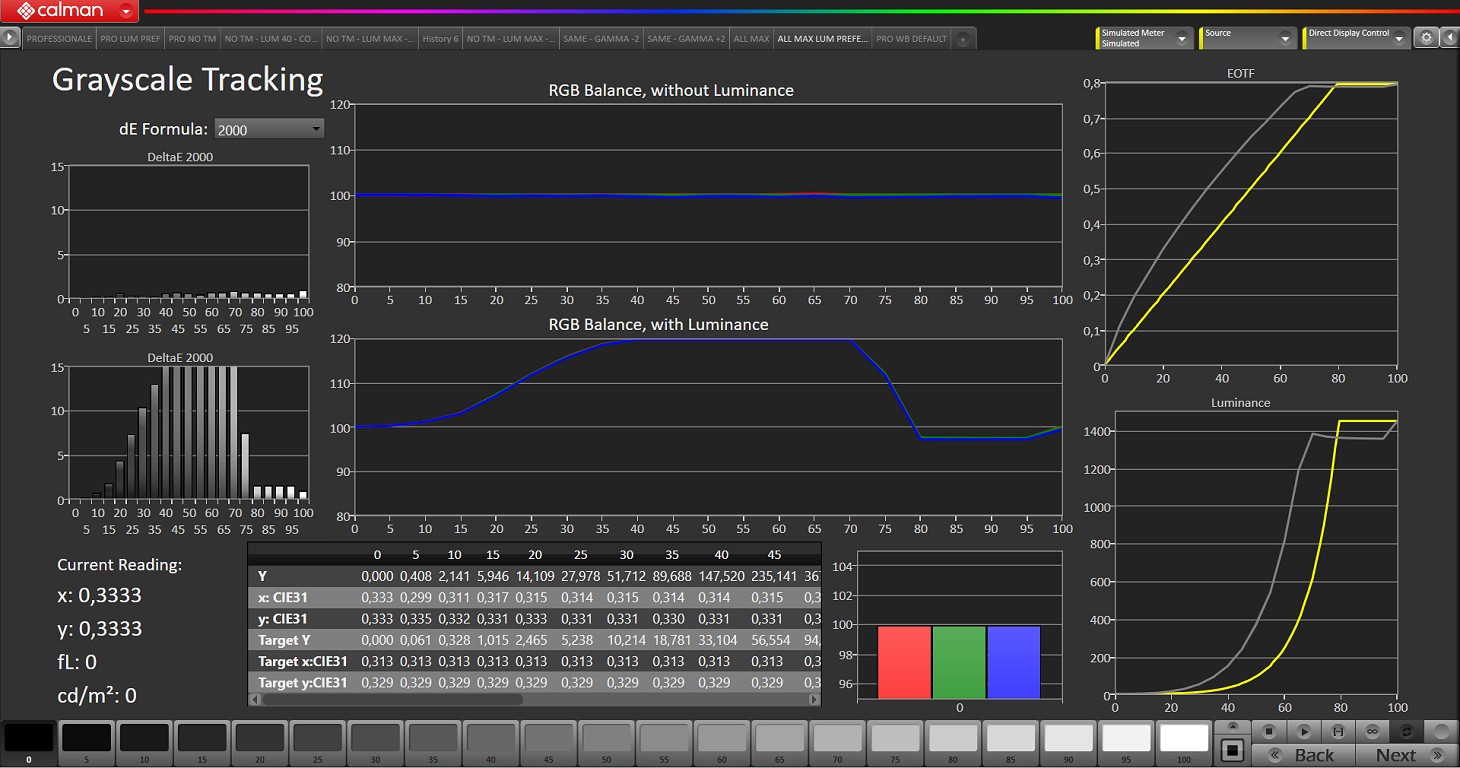Click the data table horizontal scrollbar
Screen dimensions: 1460x768
tap(391, 700)
